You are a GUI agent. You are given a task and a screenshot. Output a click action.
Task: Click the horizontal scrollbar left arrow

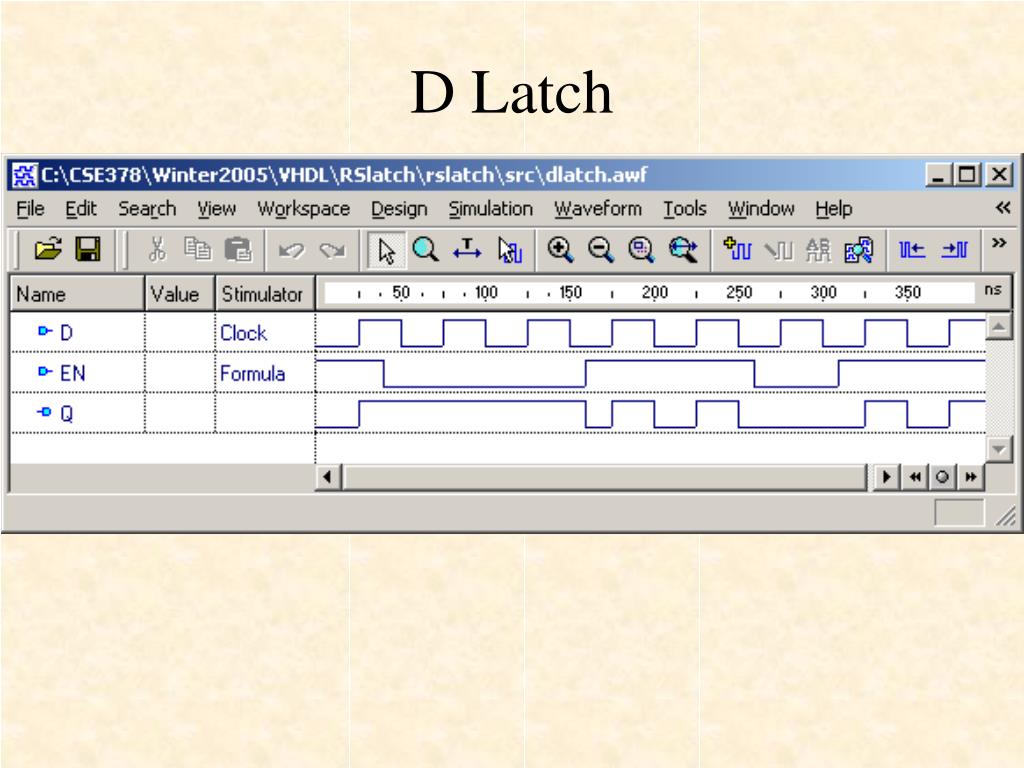pyautogui.click(x=328, y=477)
